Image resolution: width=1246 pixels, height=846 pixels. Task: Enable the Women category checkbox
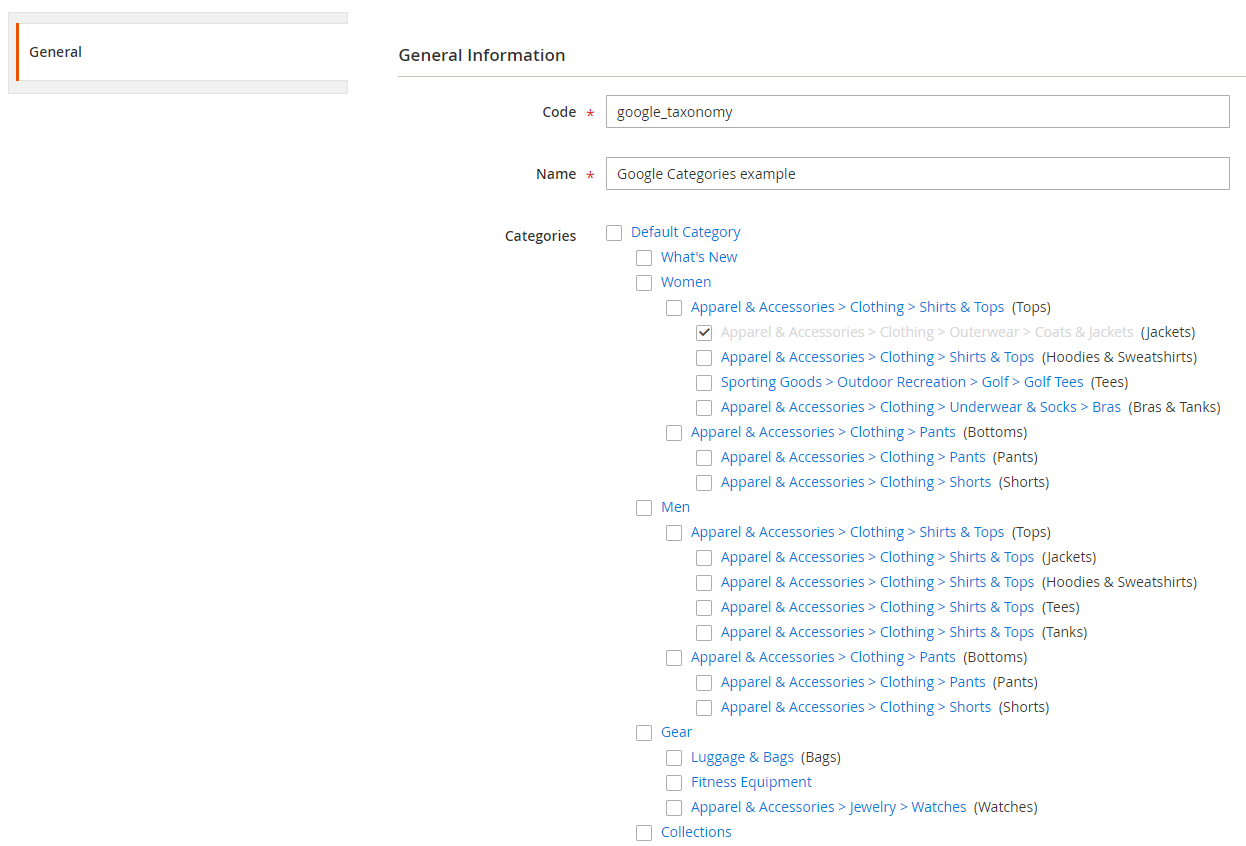point(644,283)
